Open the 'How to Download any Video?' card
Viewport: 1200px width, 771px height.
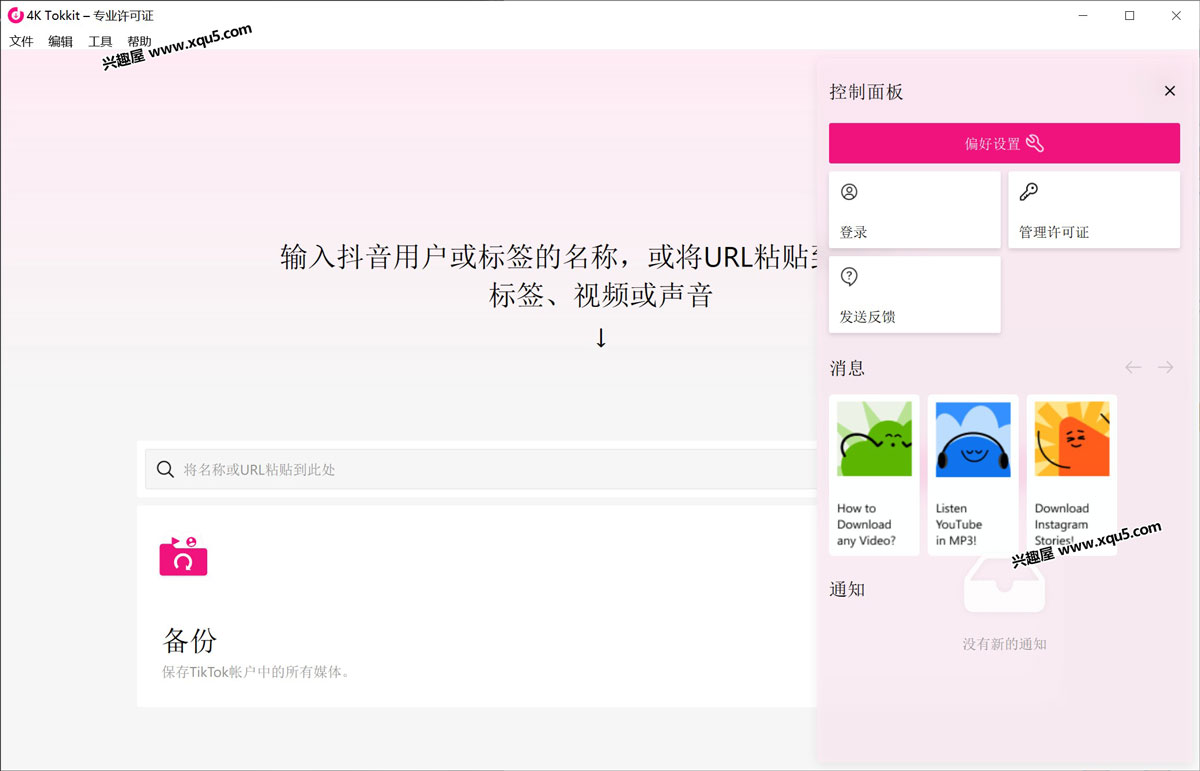click(874, 475)
